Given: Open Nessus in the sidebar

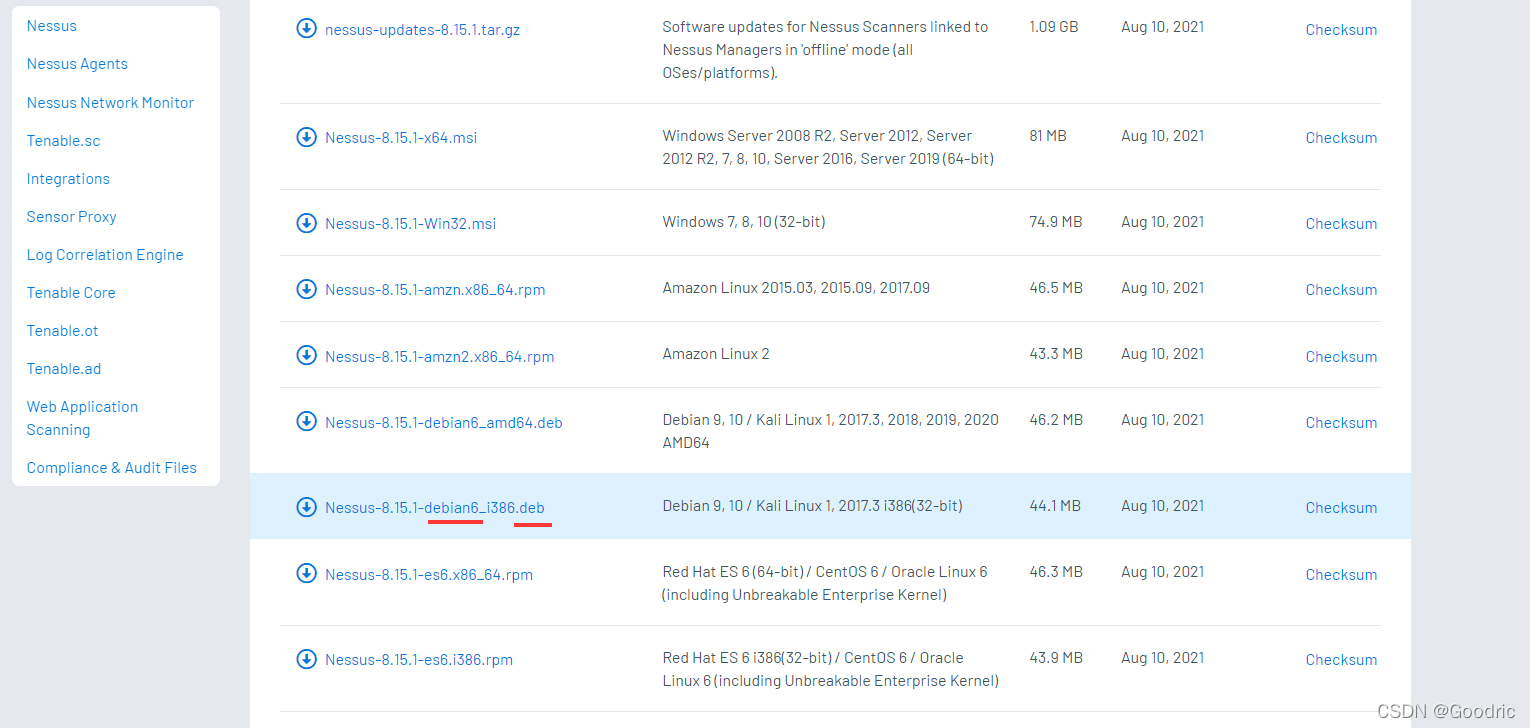Looking at the screenshot, I should (x=52, y=26).
